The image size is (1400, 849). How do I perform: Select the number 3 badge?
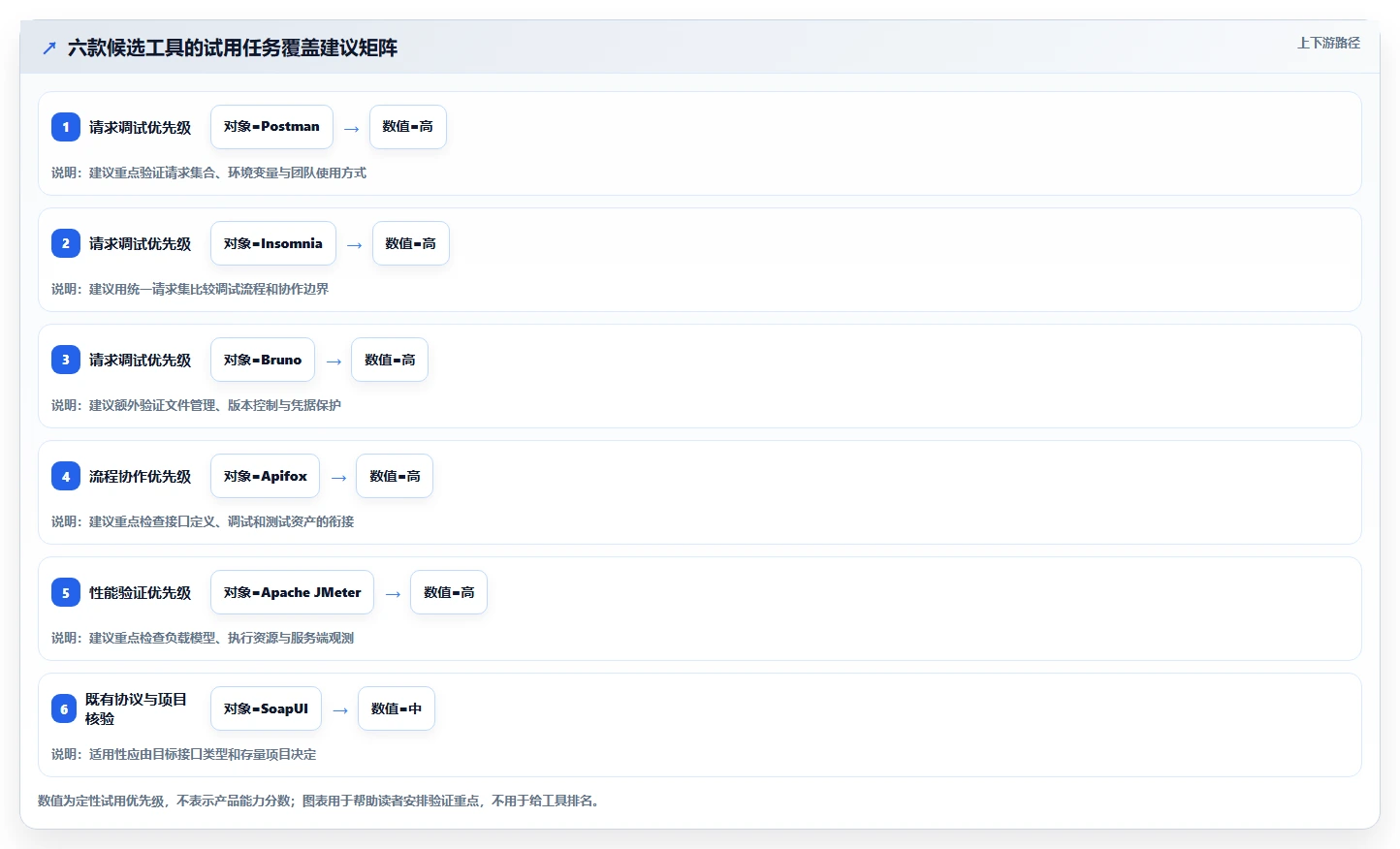click(66, 360)
